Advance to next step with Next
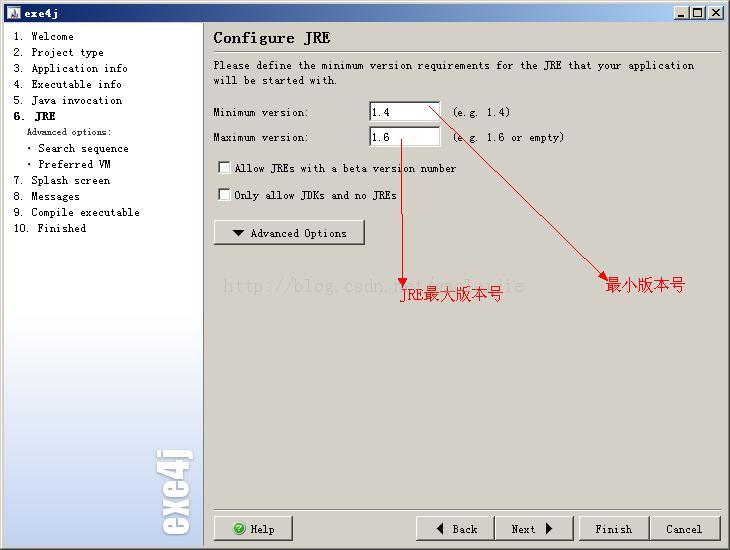Image resolution: width=730 pixels, height=550 pixels. [534, 529]
